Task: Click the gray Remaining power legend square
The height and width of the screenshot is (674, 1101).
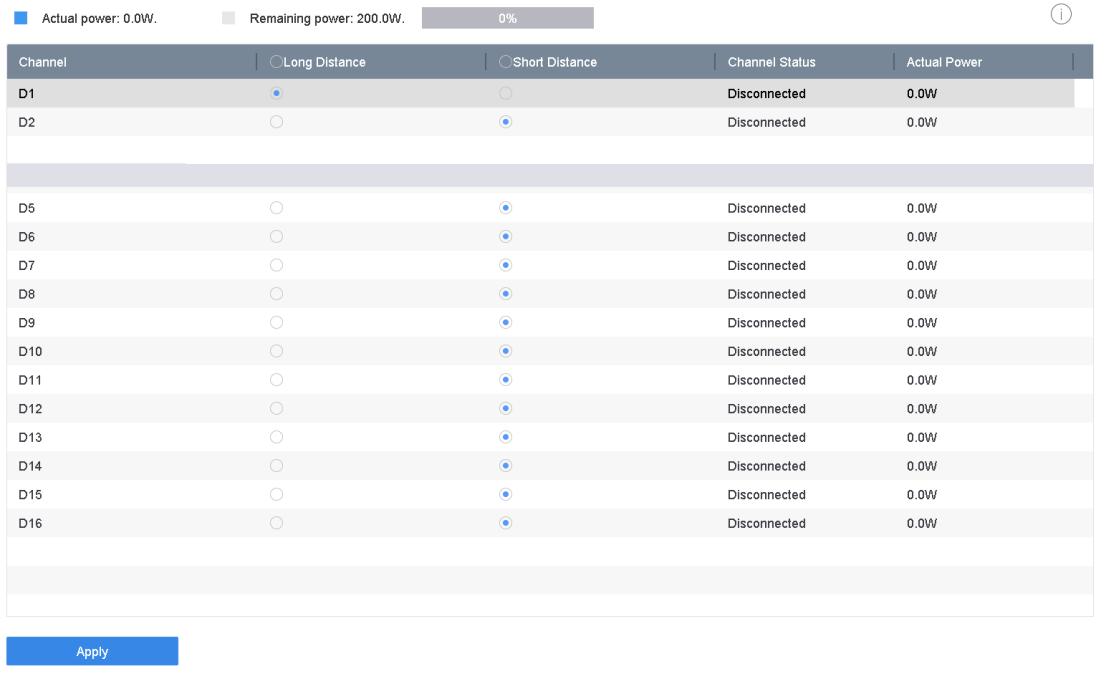Action: 229,18
